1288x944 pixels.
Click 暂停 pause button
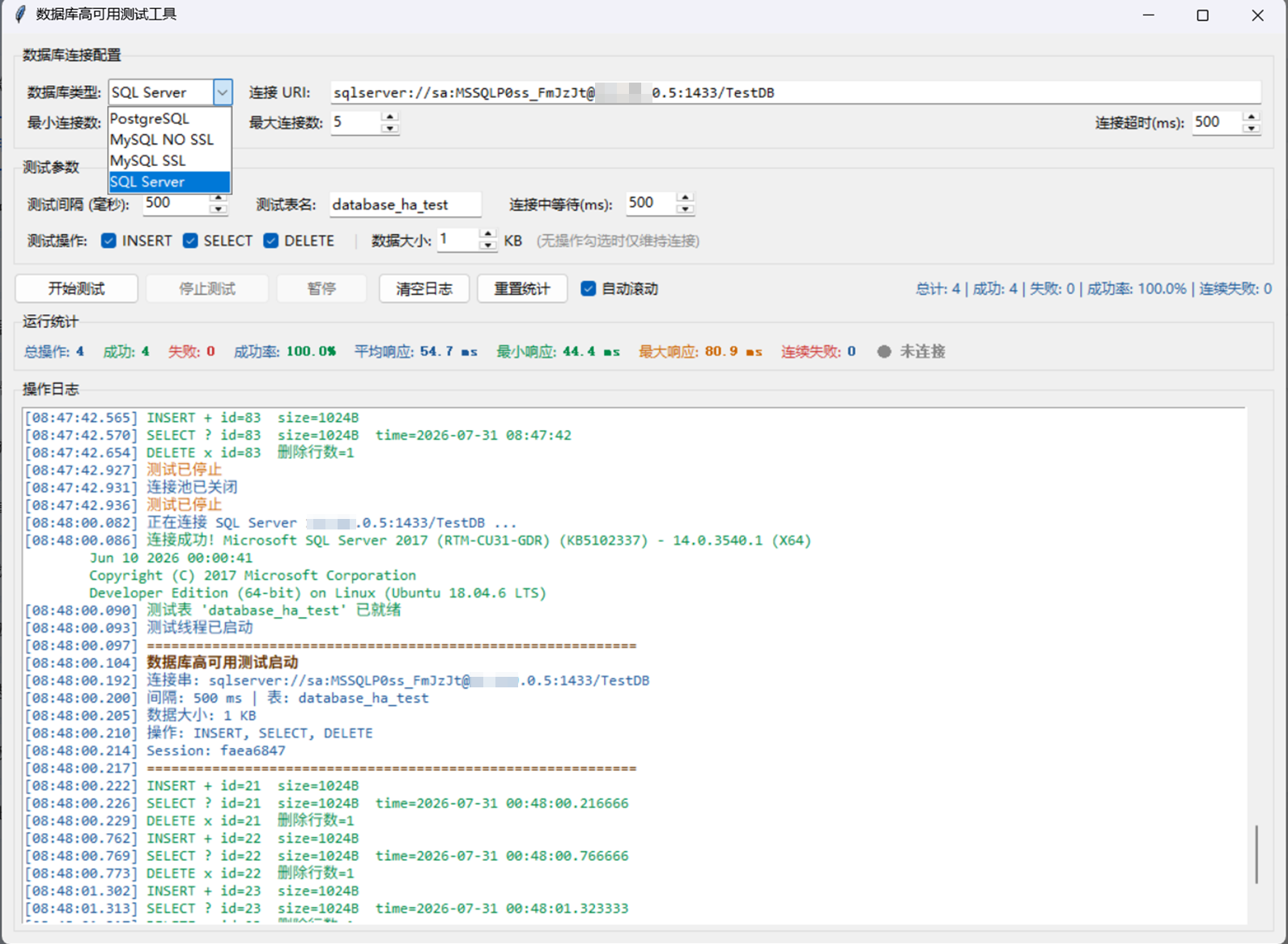[x=321, y=289]
